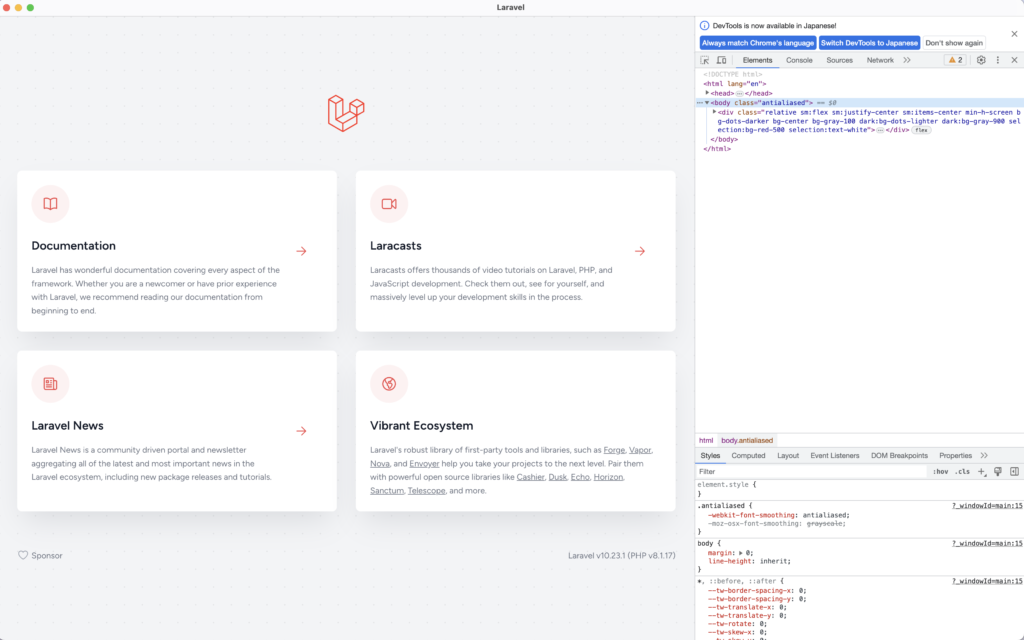Open the Computed styles tab
The width and height of the screenshot is (1024, 640).
point(748,455)
